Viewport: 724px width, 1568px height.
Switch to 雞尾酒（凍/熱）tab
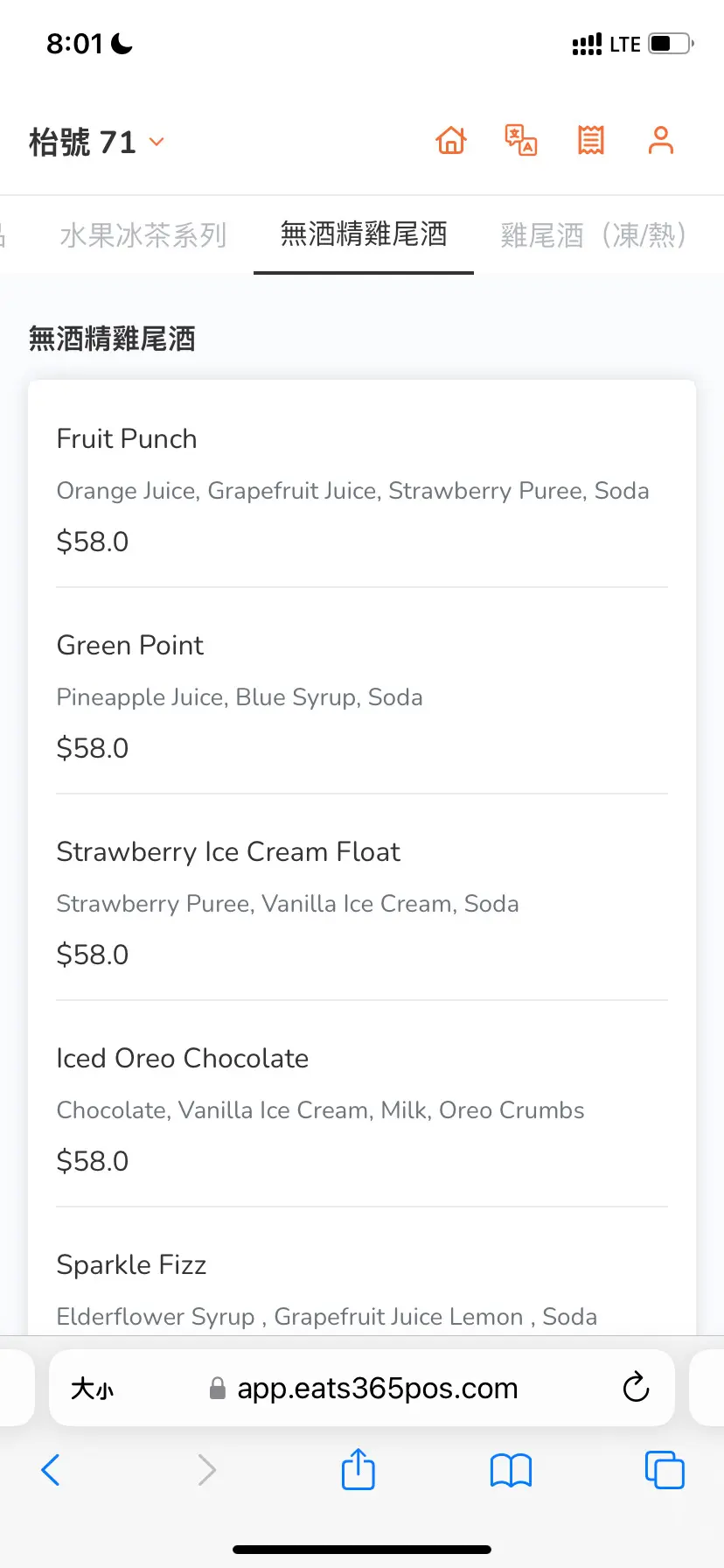coord(595,234)
